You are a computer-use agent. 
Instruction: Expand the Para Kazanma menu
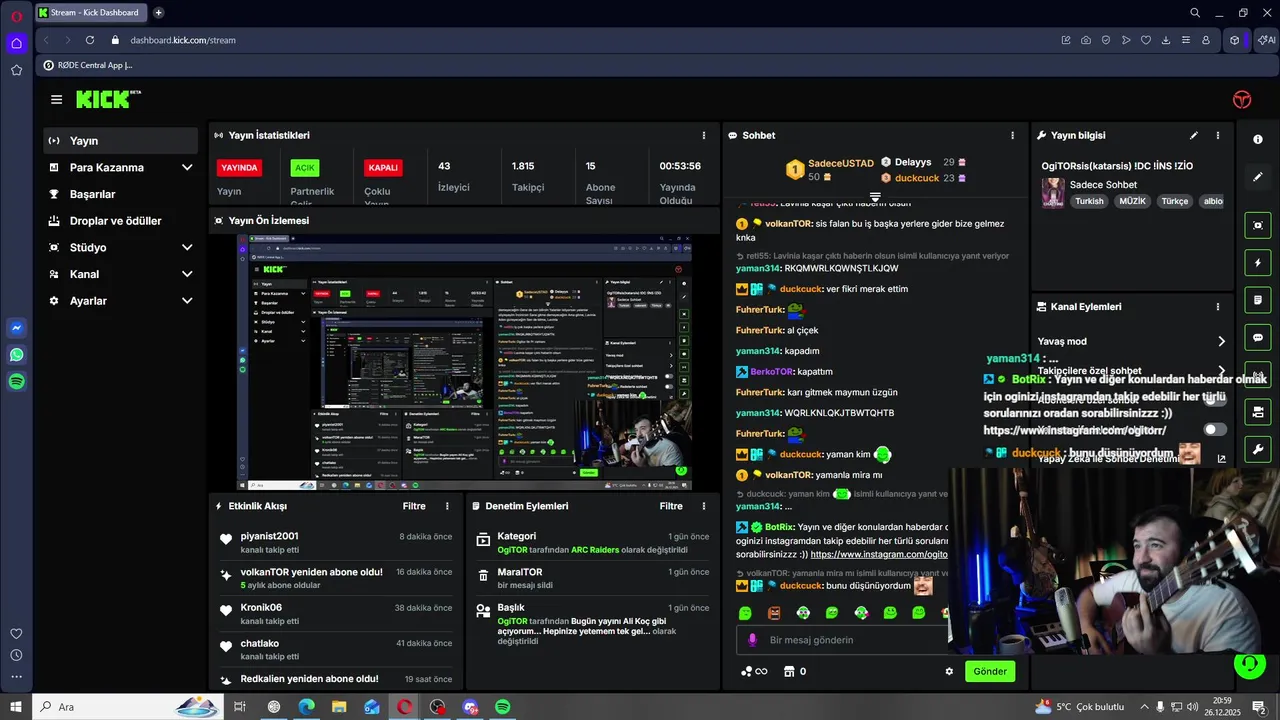tap(187, 168)
